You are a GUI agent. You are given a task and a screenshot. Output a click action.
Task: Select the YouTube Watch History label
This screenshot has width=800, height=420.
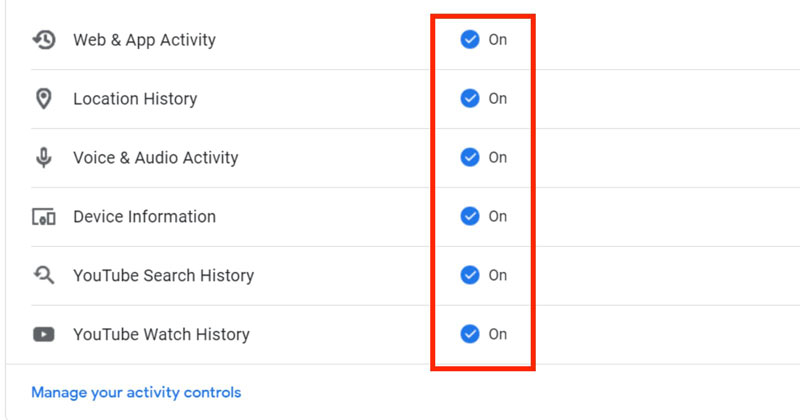pyautogui.click(x=161, y=334)
